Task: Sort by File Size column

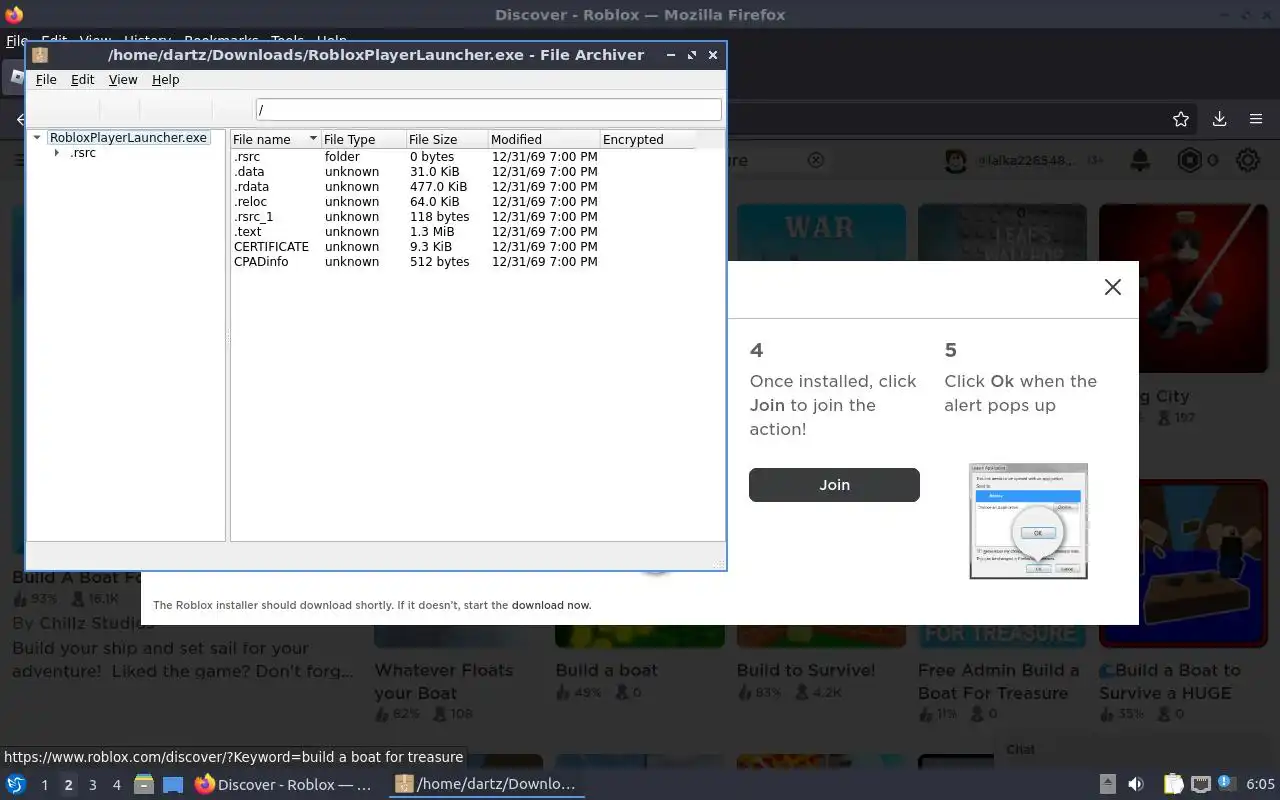Action: tap(447, 139)
